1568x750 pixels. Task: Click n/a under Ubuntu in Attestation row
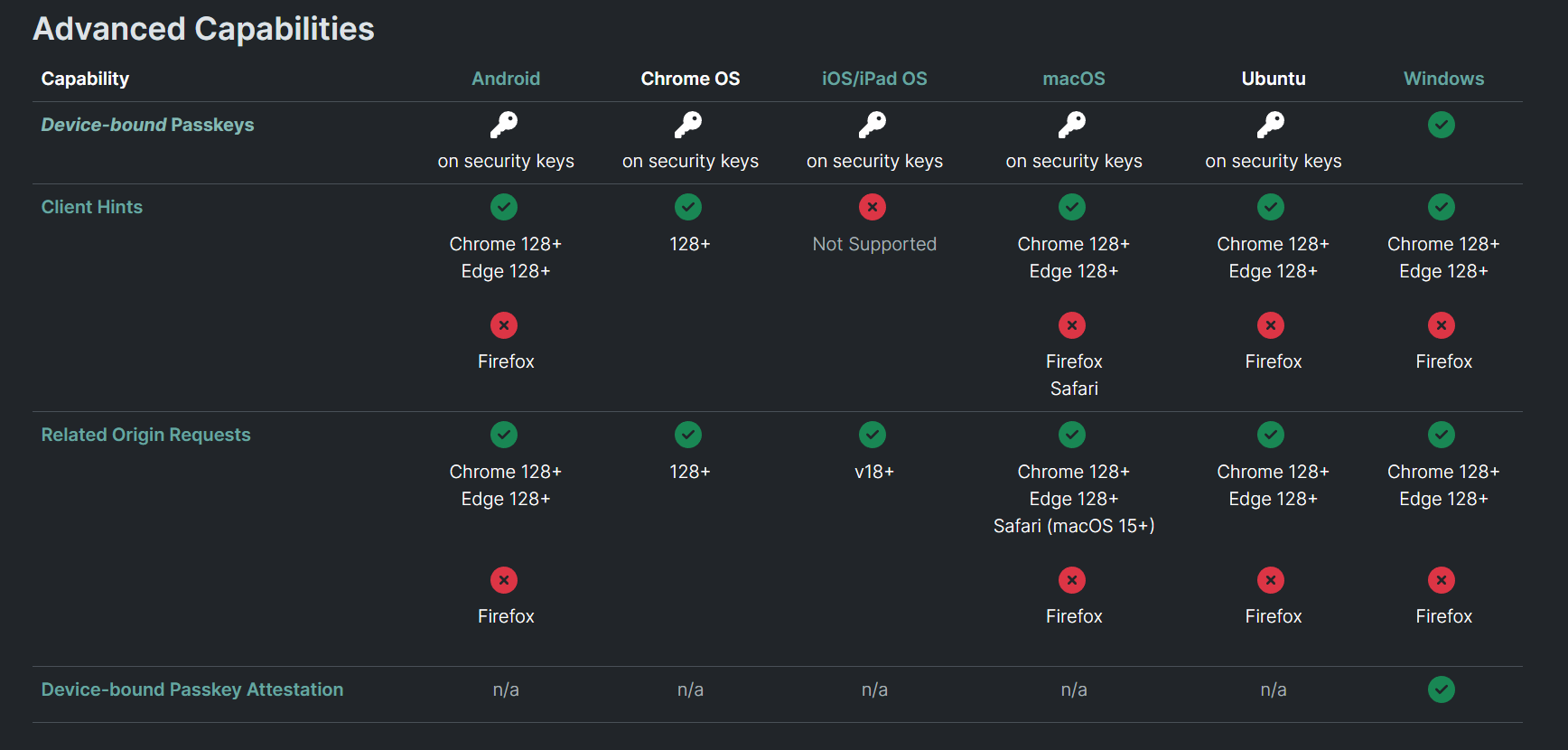1274,689
